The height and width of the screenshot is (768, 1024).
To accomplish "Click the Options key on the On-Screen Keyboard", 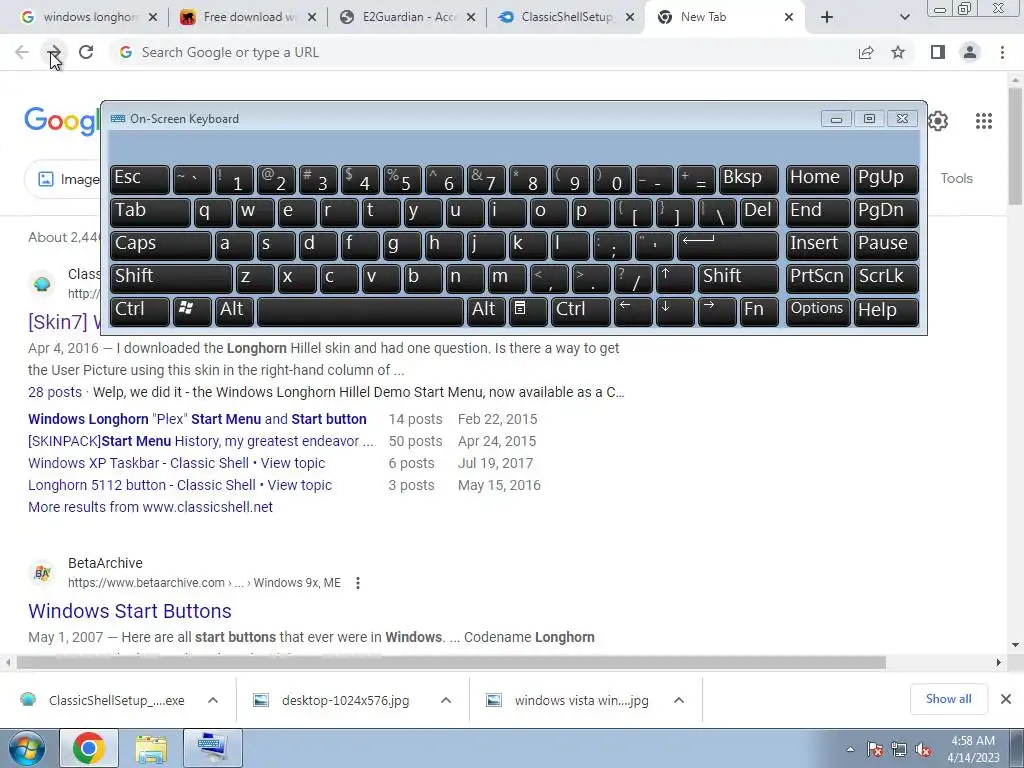I will [x=818, y=311].
